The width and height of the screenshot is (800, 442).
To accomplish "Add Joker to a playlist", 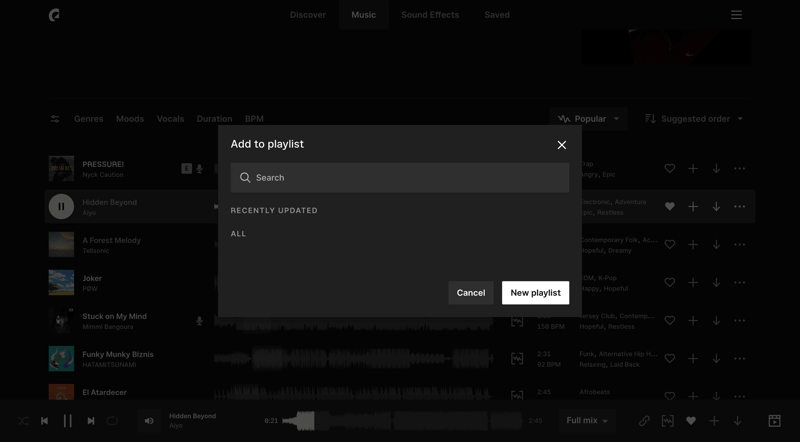I will 693,282.
